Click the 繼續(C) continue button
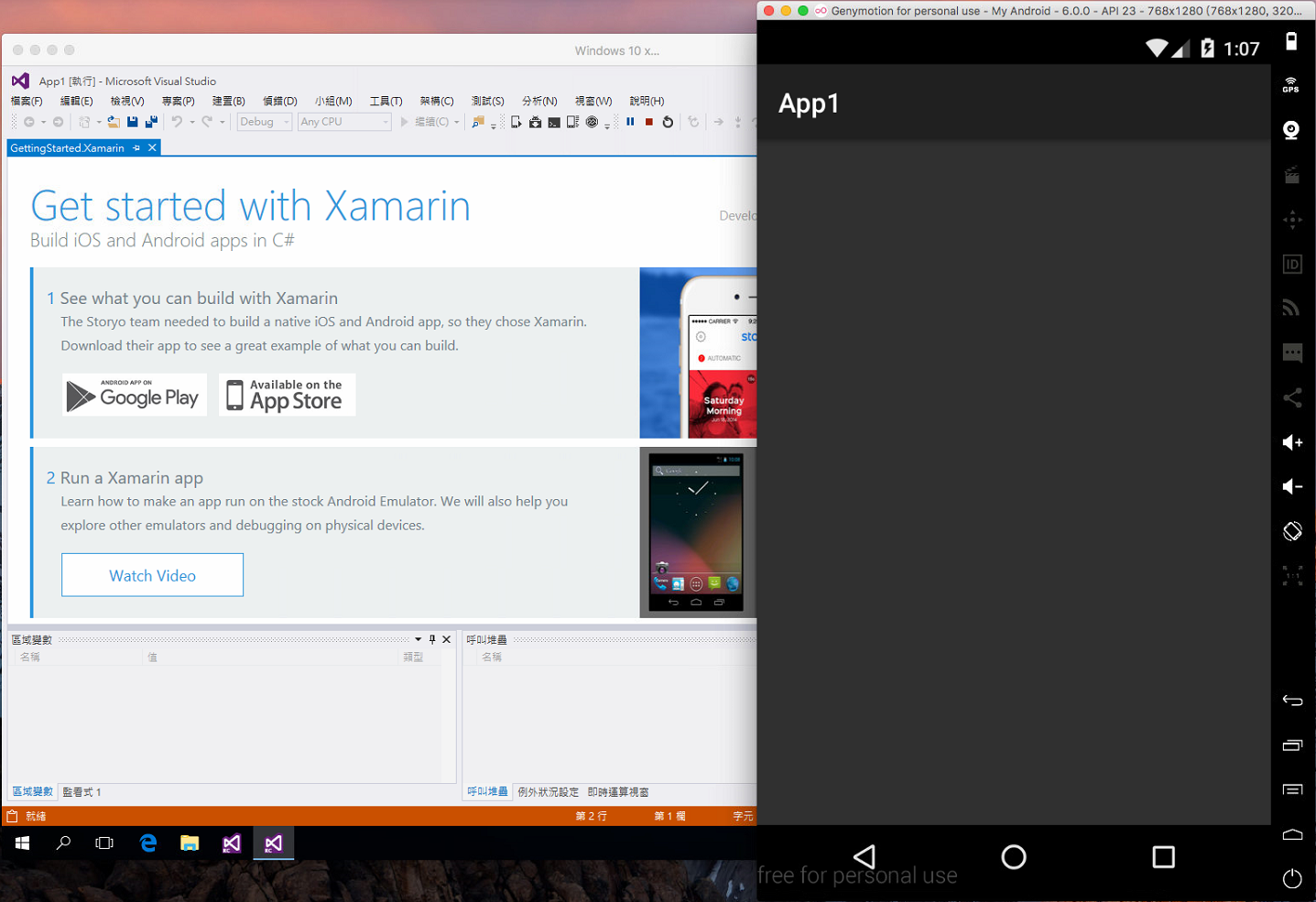Viewport: 1316px width, 902px height. click(x=424, y=122)
